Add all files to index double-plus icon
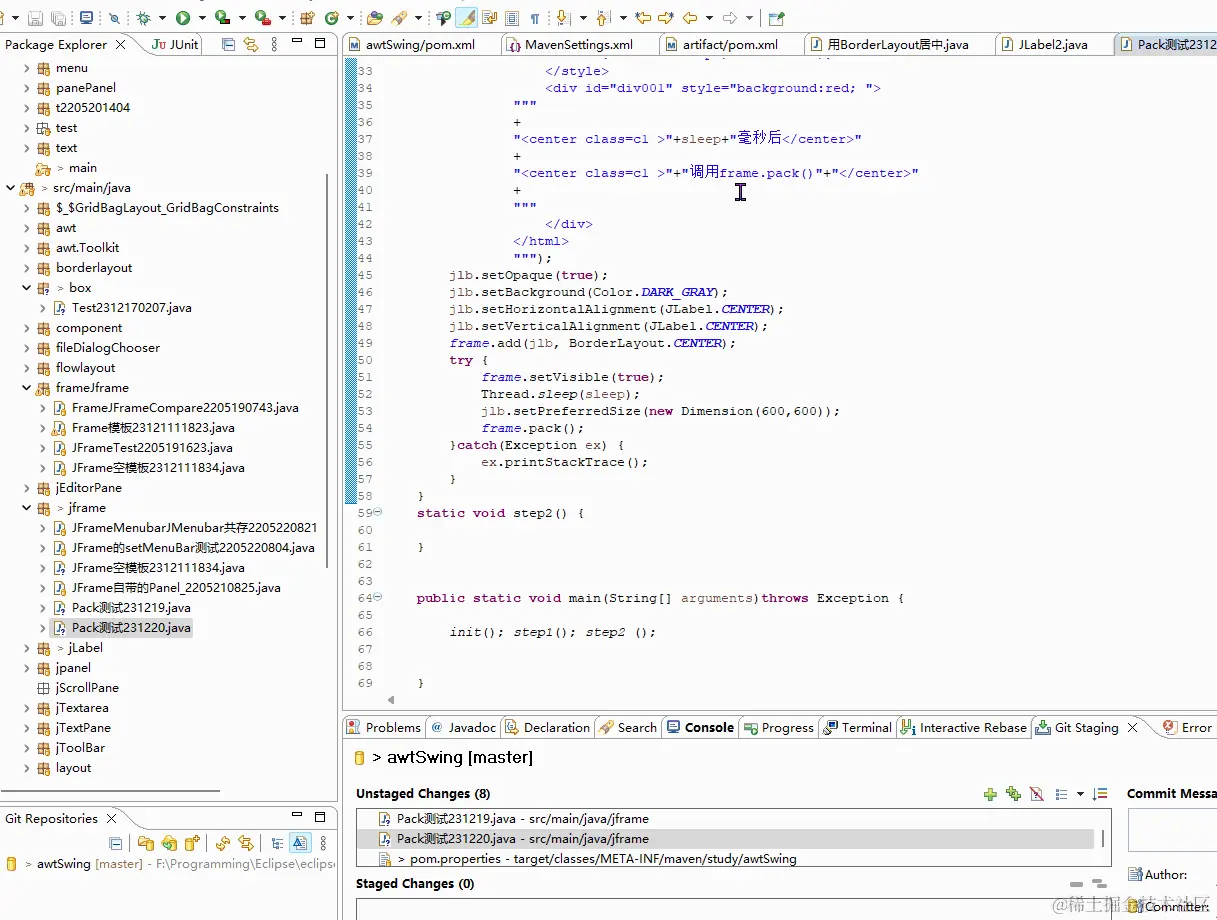Screen dimensions: 1217x920 pos(1013,794)
